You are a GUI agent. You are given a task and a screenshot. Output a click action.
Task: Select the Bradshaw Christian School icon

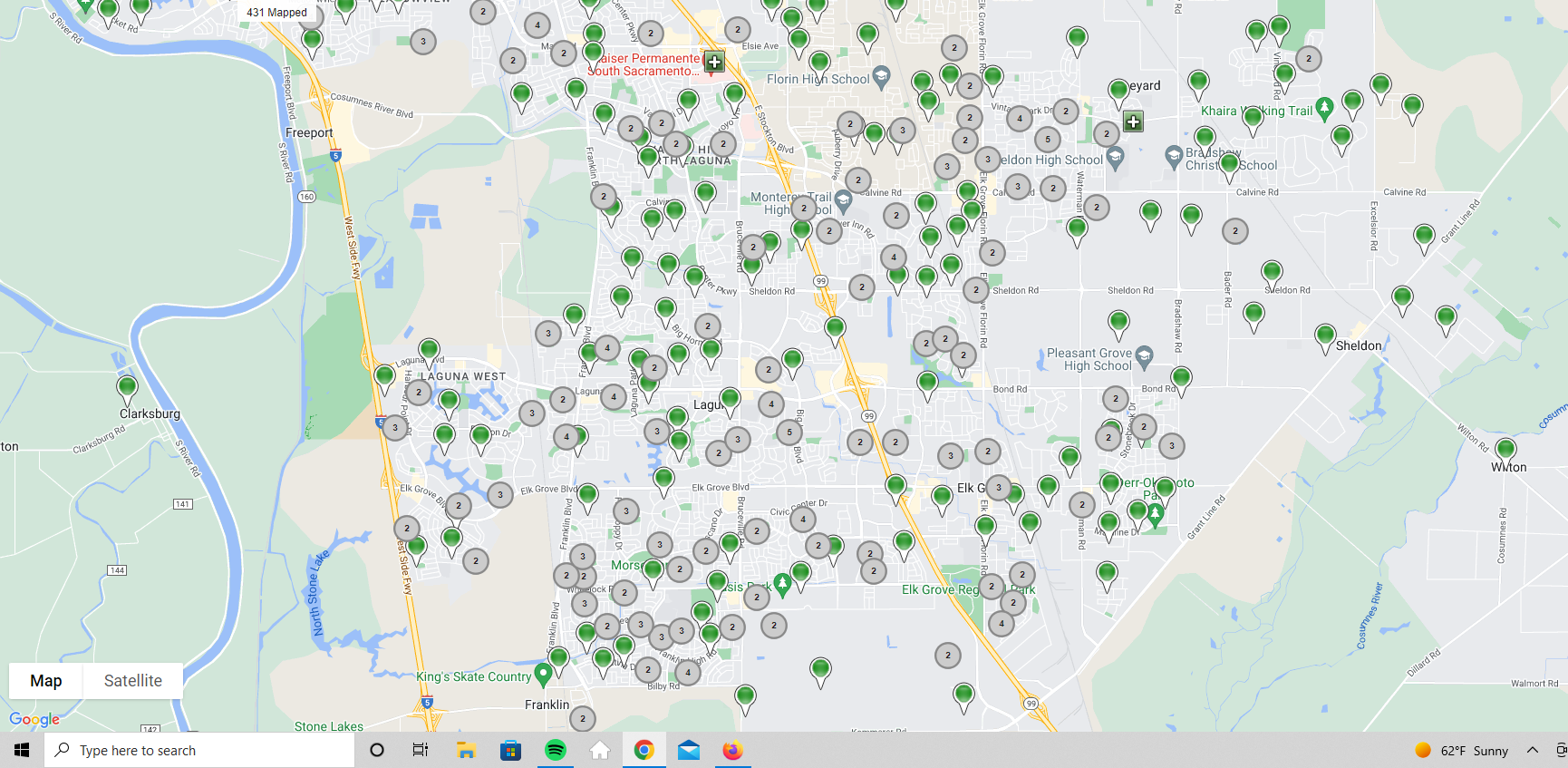click(x=1174, y=156)
